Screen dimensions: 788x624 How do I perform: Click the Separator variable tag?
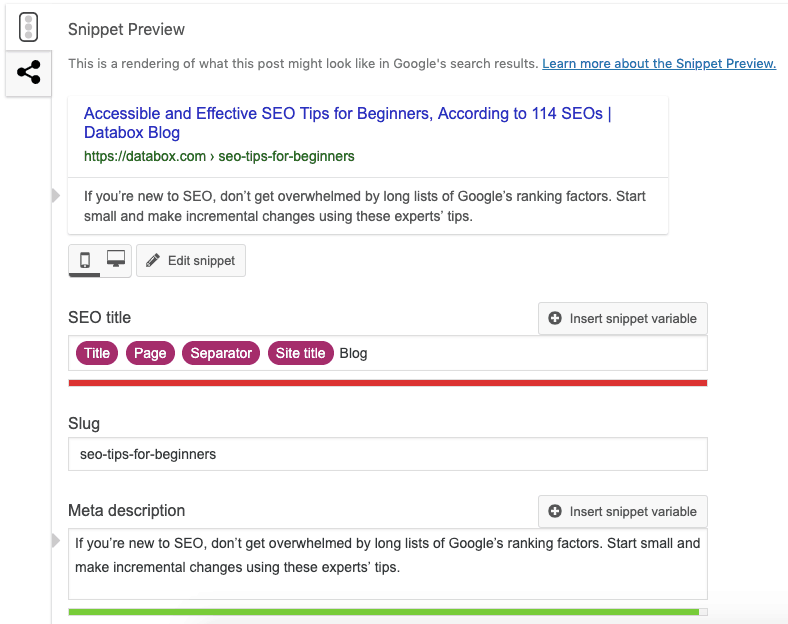click(221, 353)
